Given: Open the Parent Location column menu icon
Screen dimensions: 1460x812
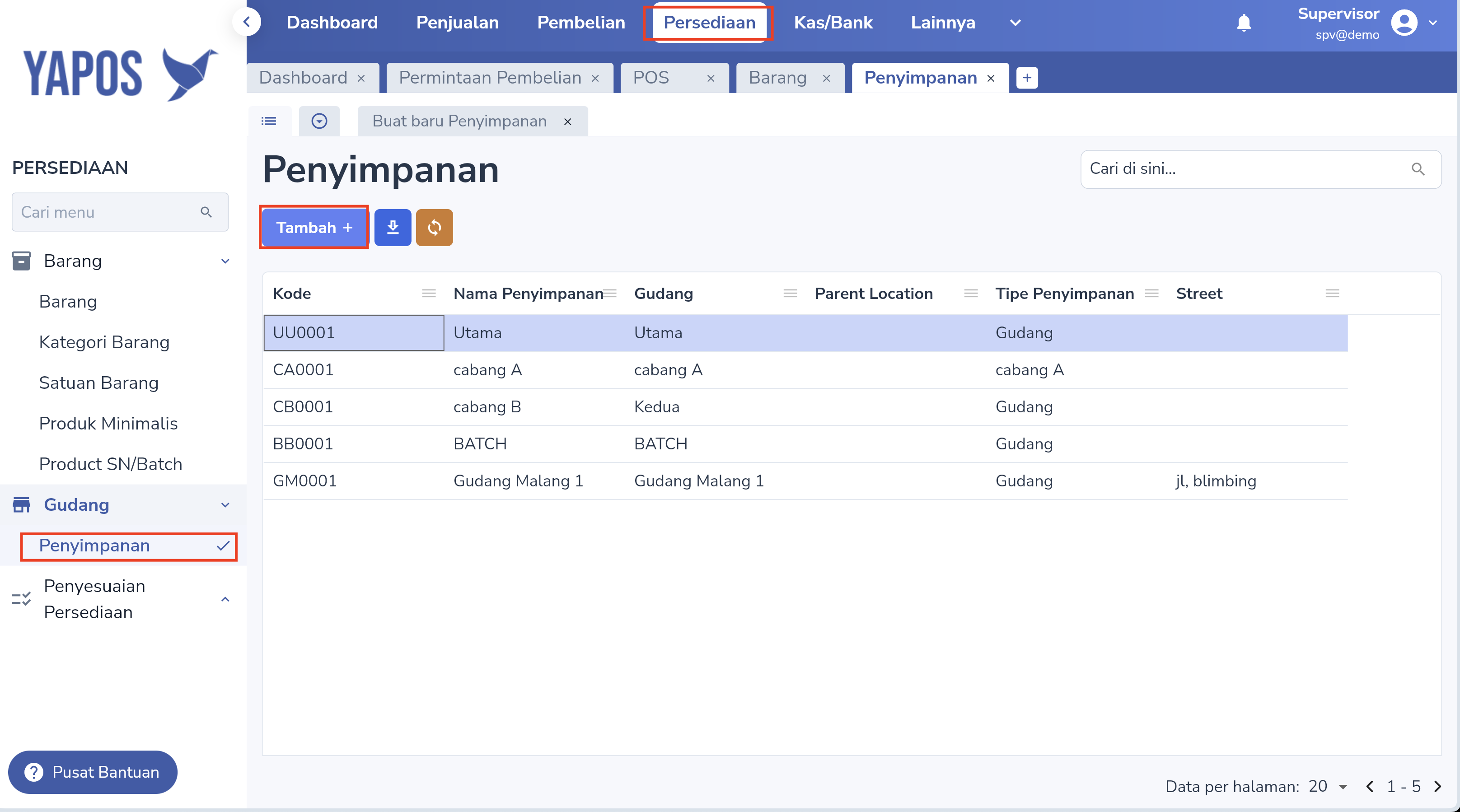Looking at the screenshot, I should [971, 293].
